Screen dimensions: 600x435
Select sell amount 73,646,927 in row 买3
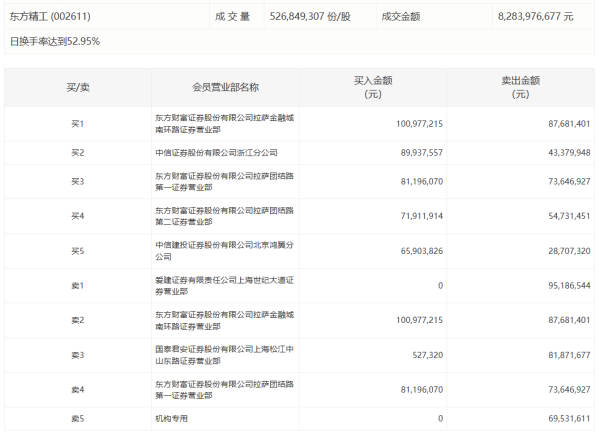point(569,182)
